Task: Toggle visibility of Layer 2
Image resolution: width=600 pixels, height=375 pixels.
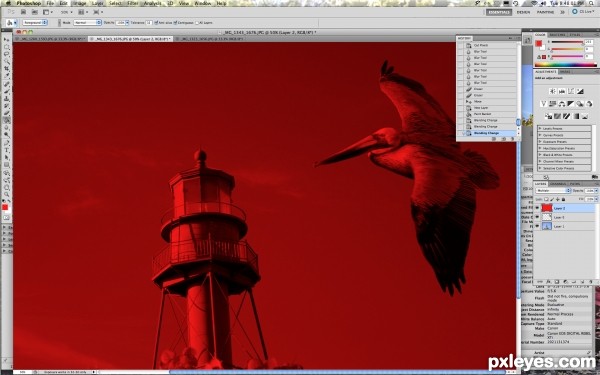Action: [537, 208]
